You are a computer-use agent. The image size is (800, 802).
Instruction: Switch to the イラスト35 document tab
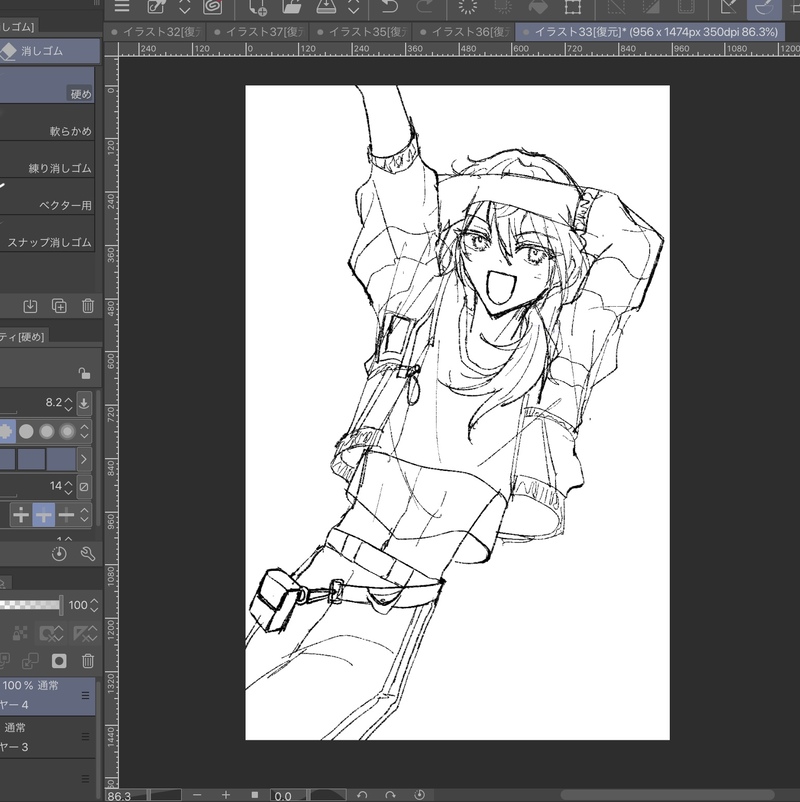[365, 32]
